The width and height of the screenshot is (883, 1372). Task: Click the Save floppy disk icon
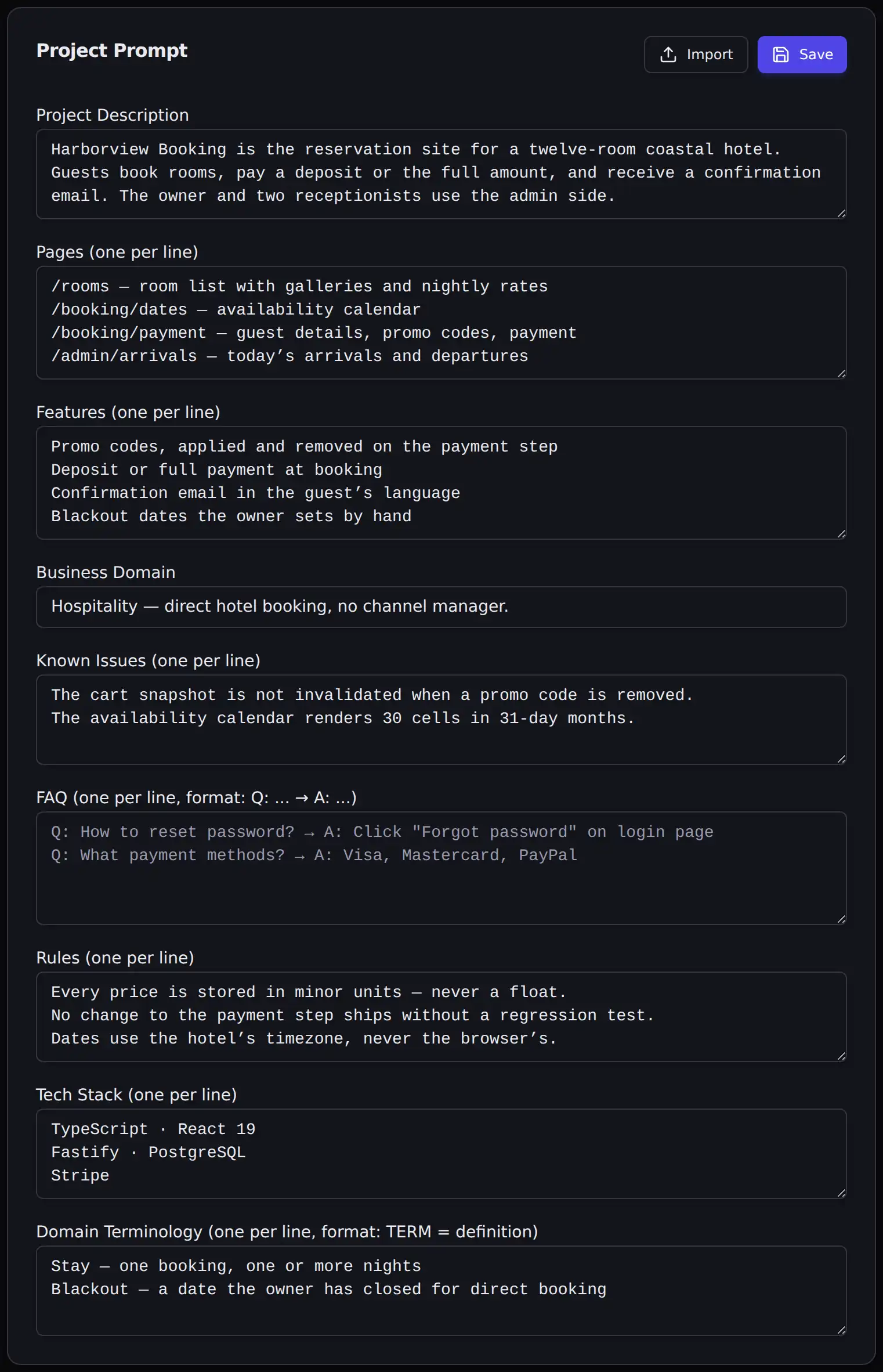click(x=781, y=55)
